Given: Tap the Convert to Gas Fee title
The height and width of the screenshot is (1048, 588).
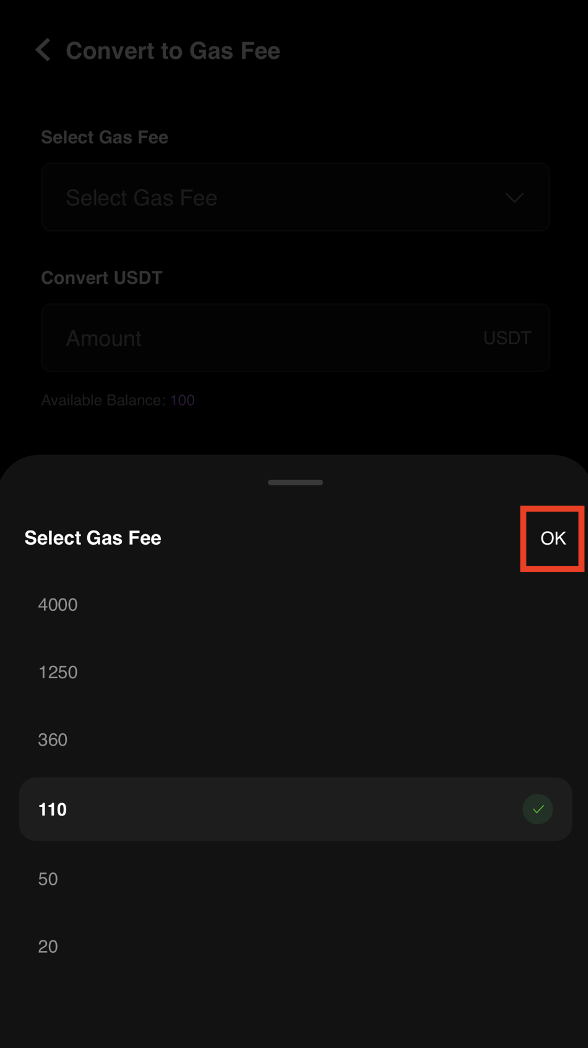Looking at the screenshot, I should click(173, 50).
